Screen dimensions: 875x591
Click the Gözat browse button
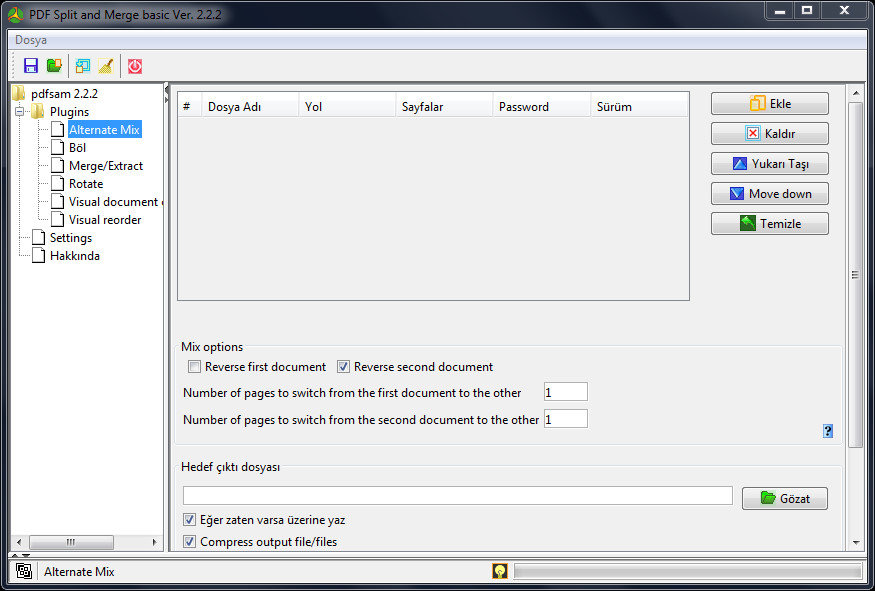[785, 498]
